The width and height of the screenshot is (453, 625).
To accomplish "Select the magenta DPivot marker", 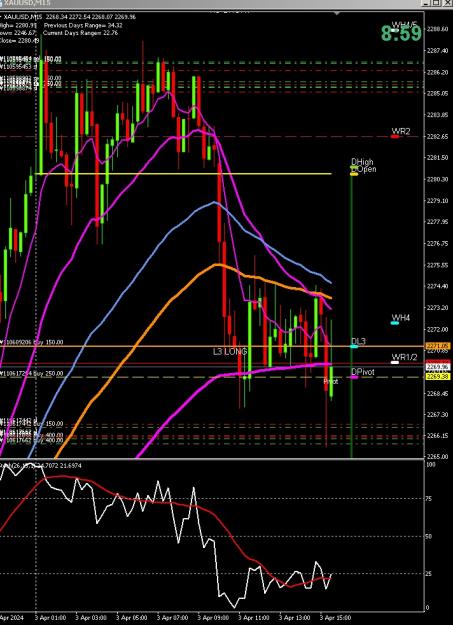I will coord(354,377).
